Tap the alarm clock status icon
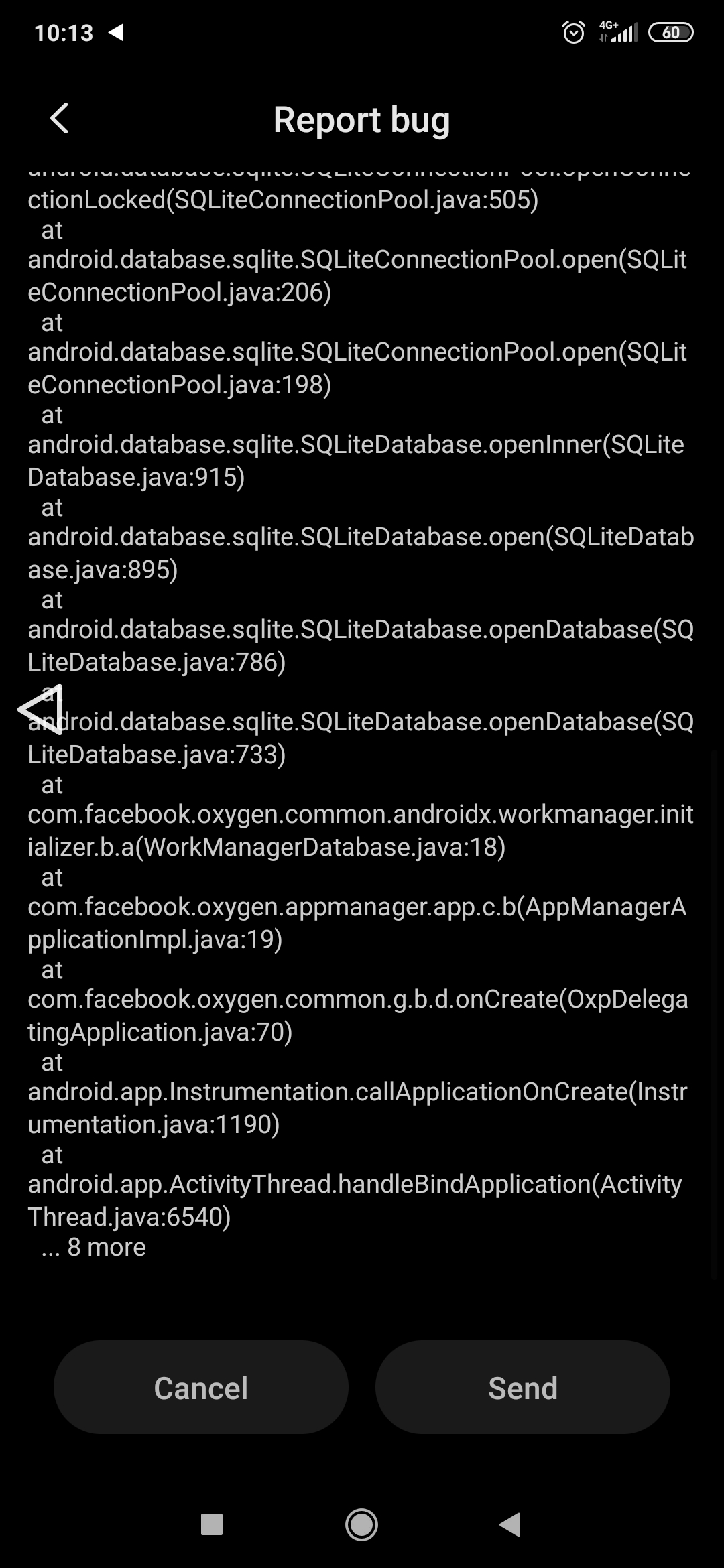 pyautogui.click(x=573, y=32)
